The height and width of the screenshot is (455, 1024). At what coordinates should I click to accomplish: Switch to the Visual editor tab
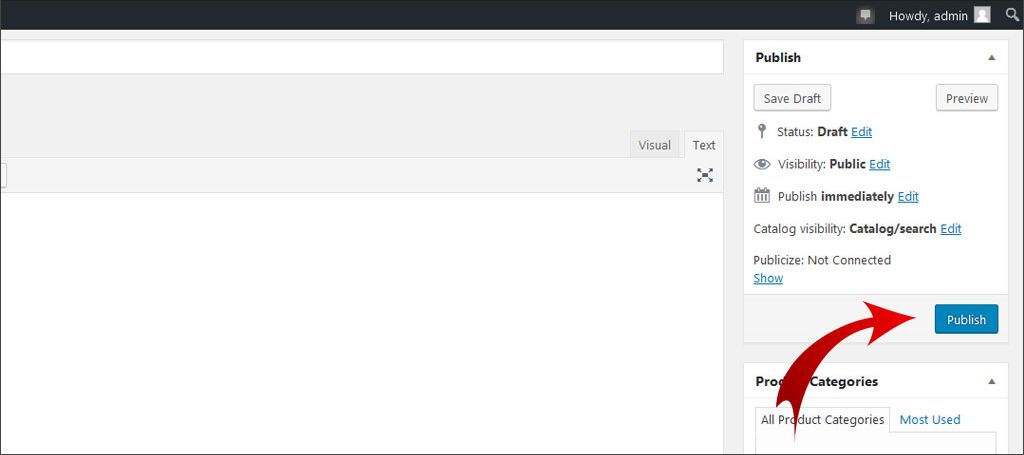[654, 145]
